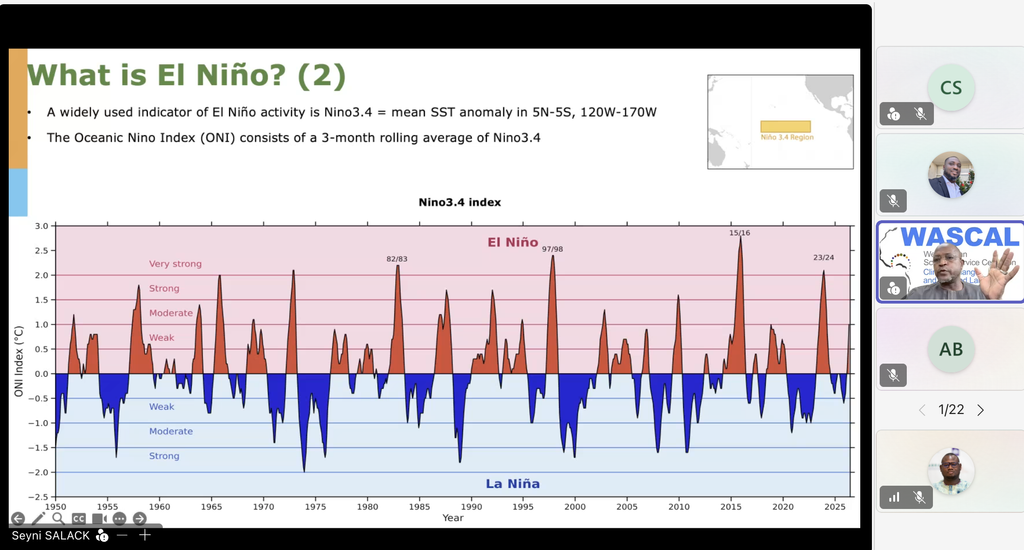The width and height of the screenshot is (1024, 550).
Task: Go to previous slide using back arrow
Action: [18, 519]
